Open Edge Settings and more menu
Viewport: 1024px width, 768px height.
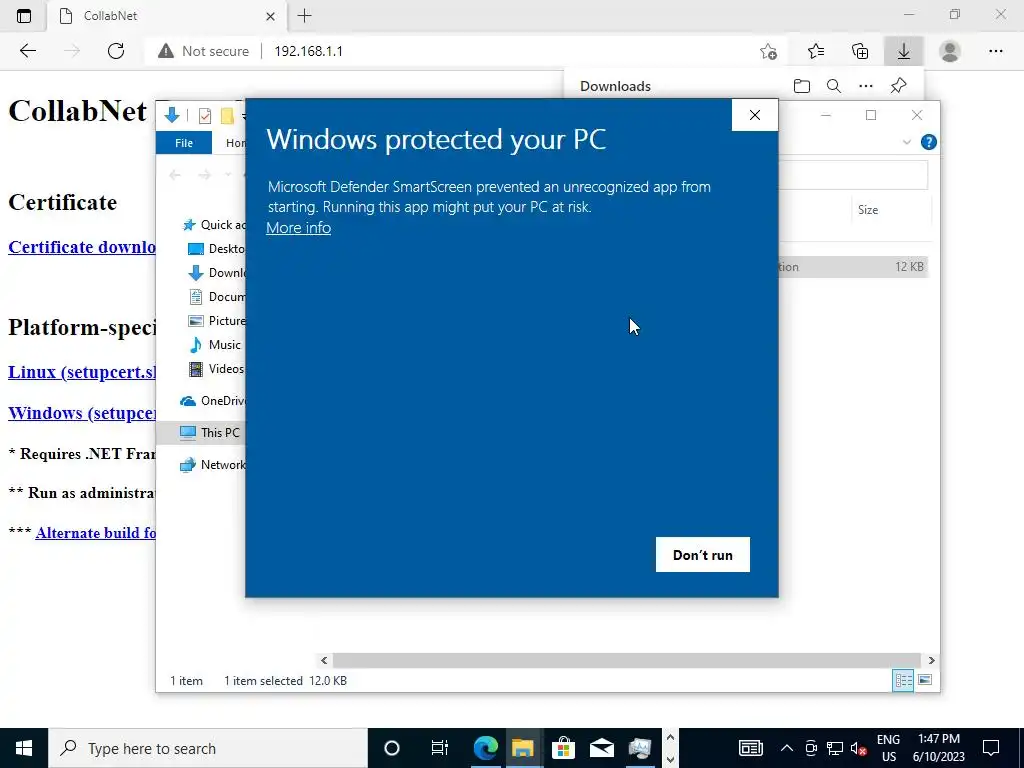tap(995, 51)
